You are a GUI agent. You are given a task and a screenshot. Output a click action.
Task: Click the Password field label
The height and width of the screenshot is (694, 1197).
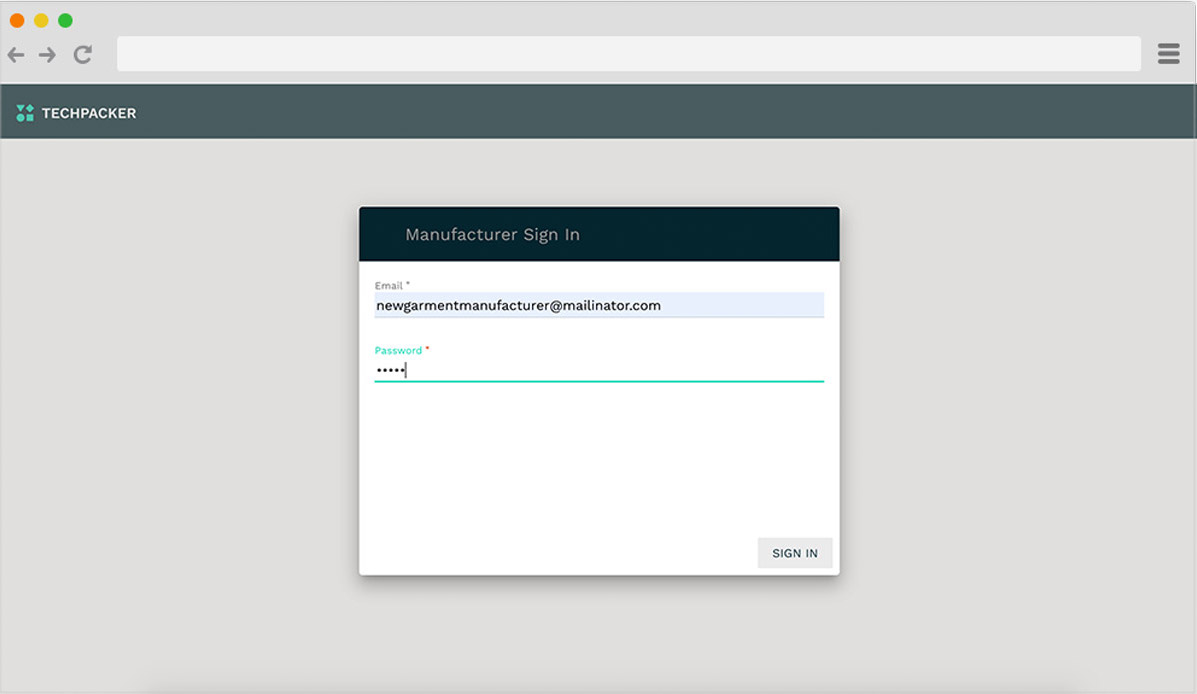pos(397,350)
